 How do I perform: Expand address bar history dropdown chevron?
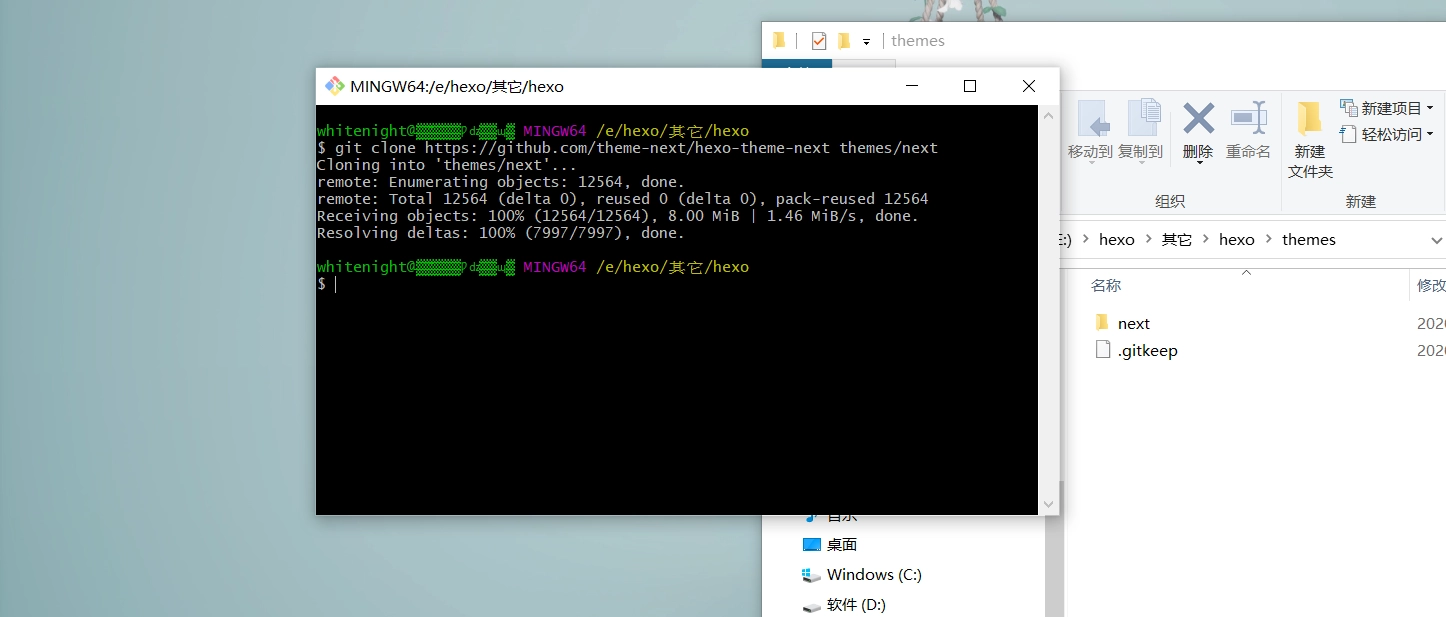tap(1436, 240)
